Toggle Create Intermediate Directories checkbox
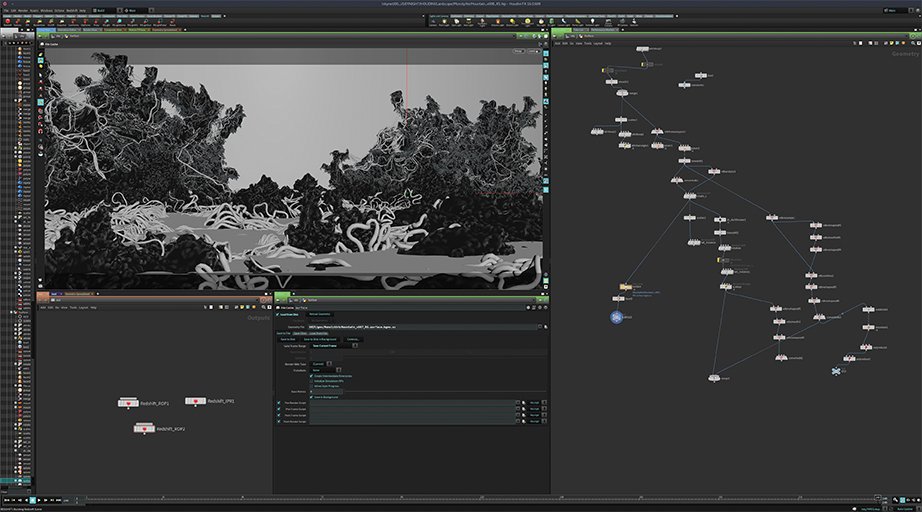The image size is (922, 512). tap(311, 376)
